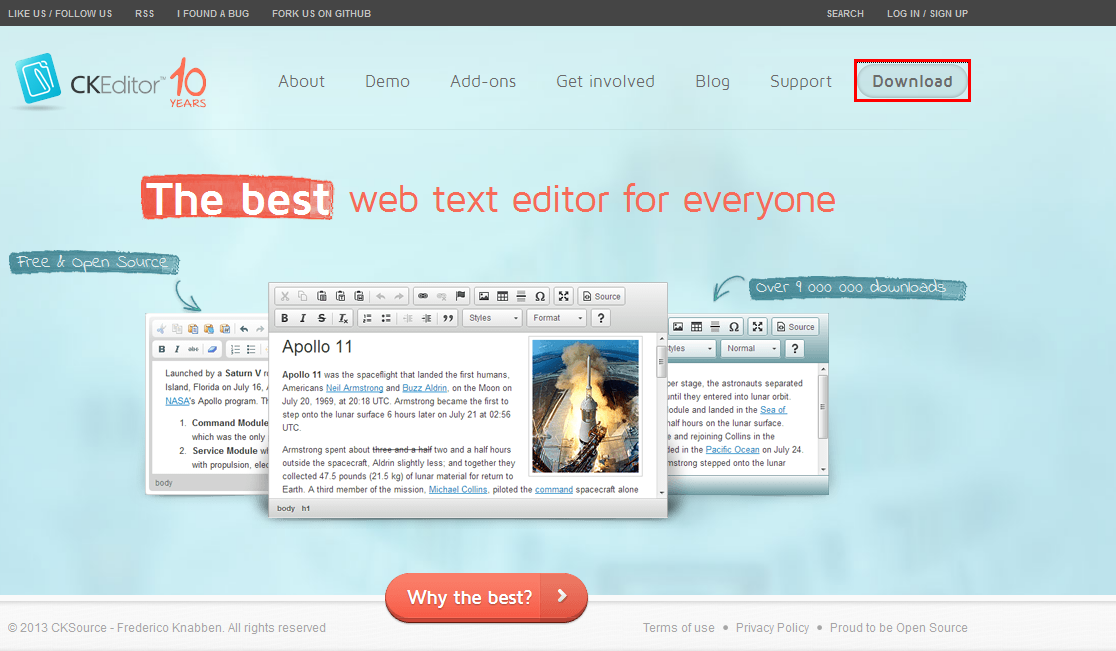
Task: Click question mark help icon in right editor
Action: click(x=794, y=349)
